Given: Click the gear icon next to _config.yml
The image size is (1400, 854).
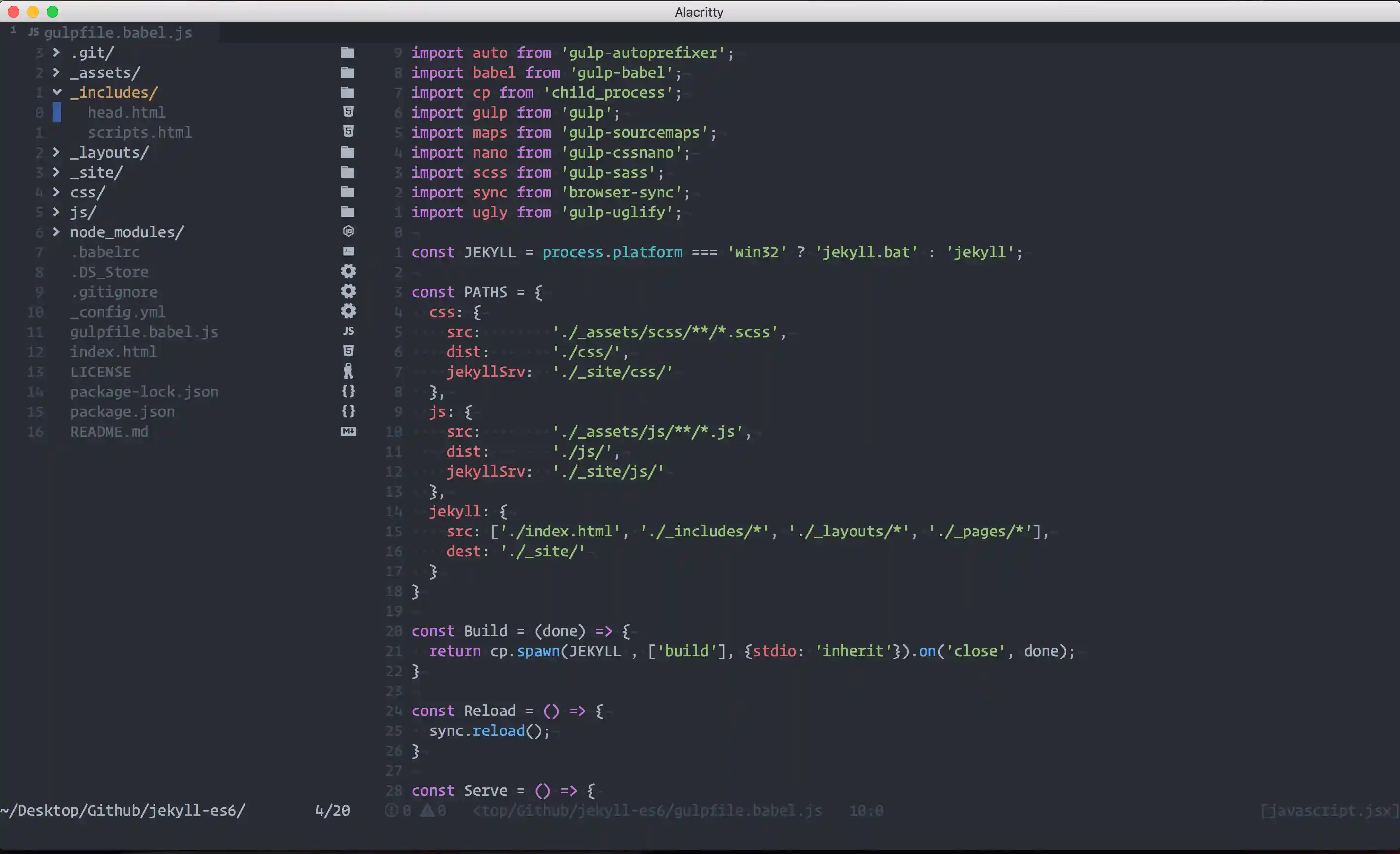Looking at the screenshot, I should click(x=348, y=311).
